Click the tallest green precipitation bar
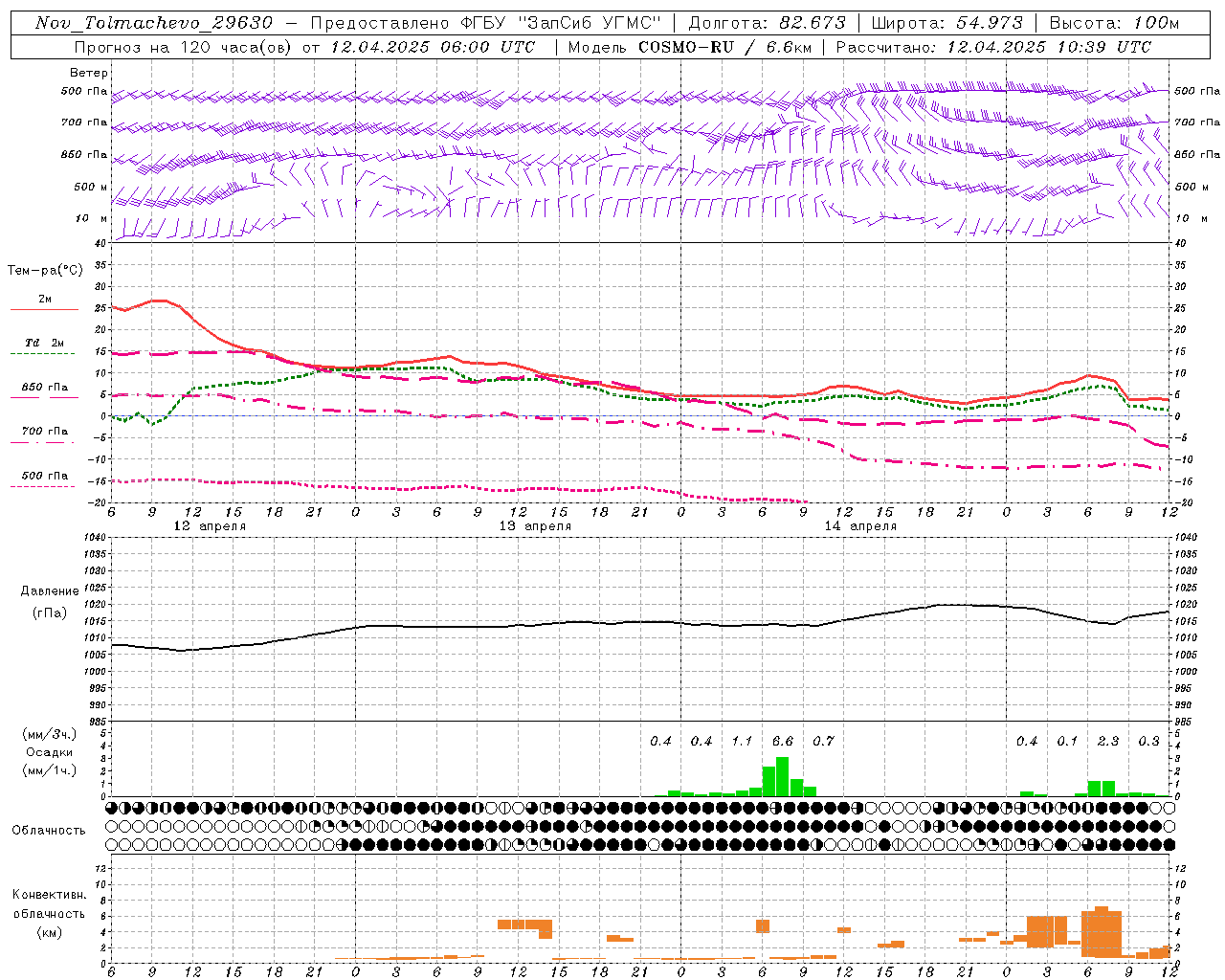 [x=782, y=777]
